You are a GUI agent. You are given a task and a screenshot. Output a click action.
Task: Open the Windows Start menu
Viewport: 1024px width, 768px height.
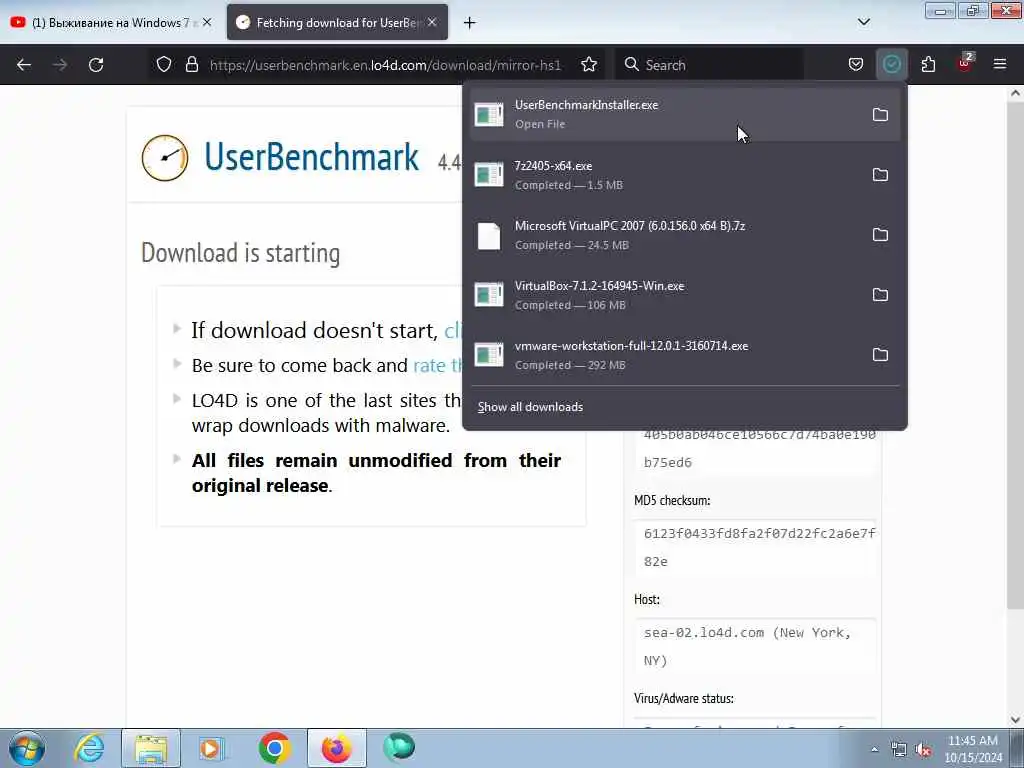pos(27,748)
